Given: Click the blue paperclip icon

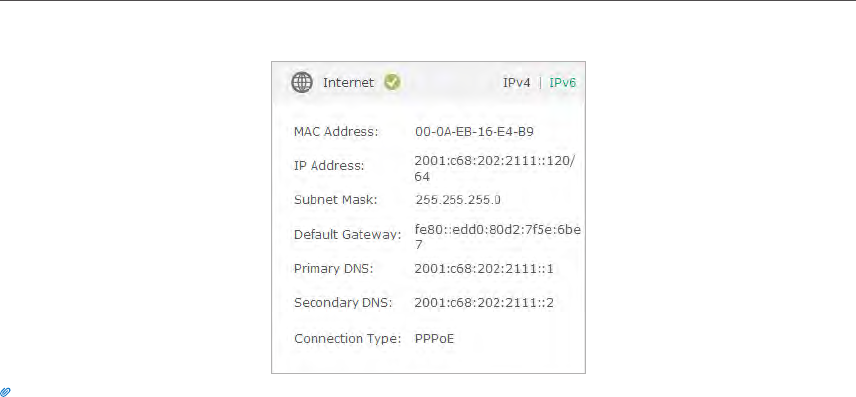Looking at the screenshot, I should (5, 392).
